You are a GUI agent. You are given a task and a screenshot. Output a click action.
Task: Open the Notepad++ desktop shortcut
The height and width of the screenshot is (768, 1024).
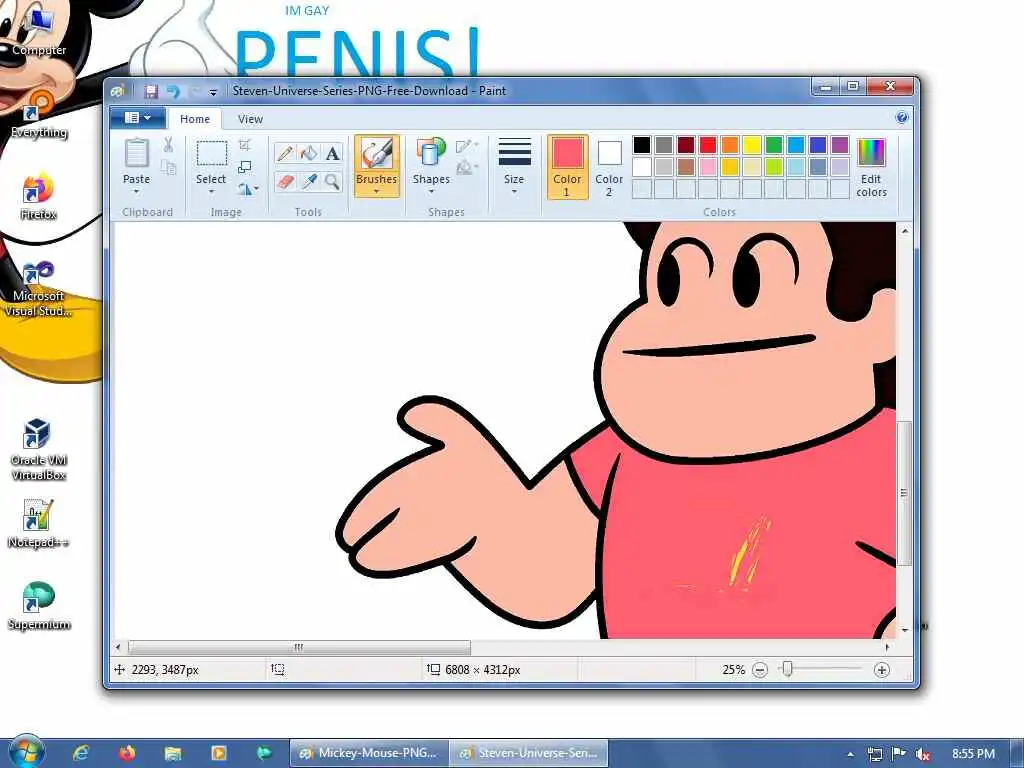coord(39,524)
